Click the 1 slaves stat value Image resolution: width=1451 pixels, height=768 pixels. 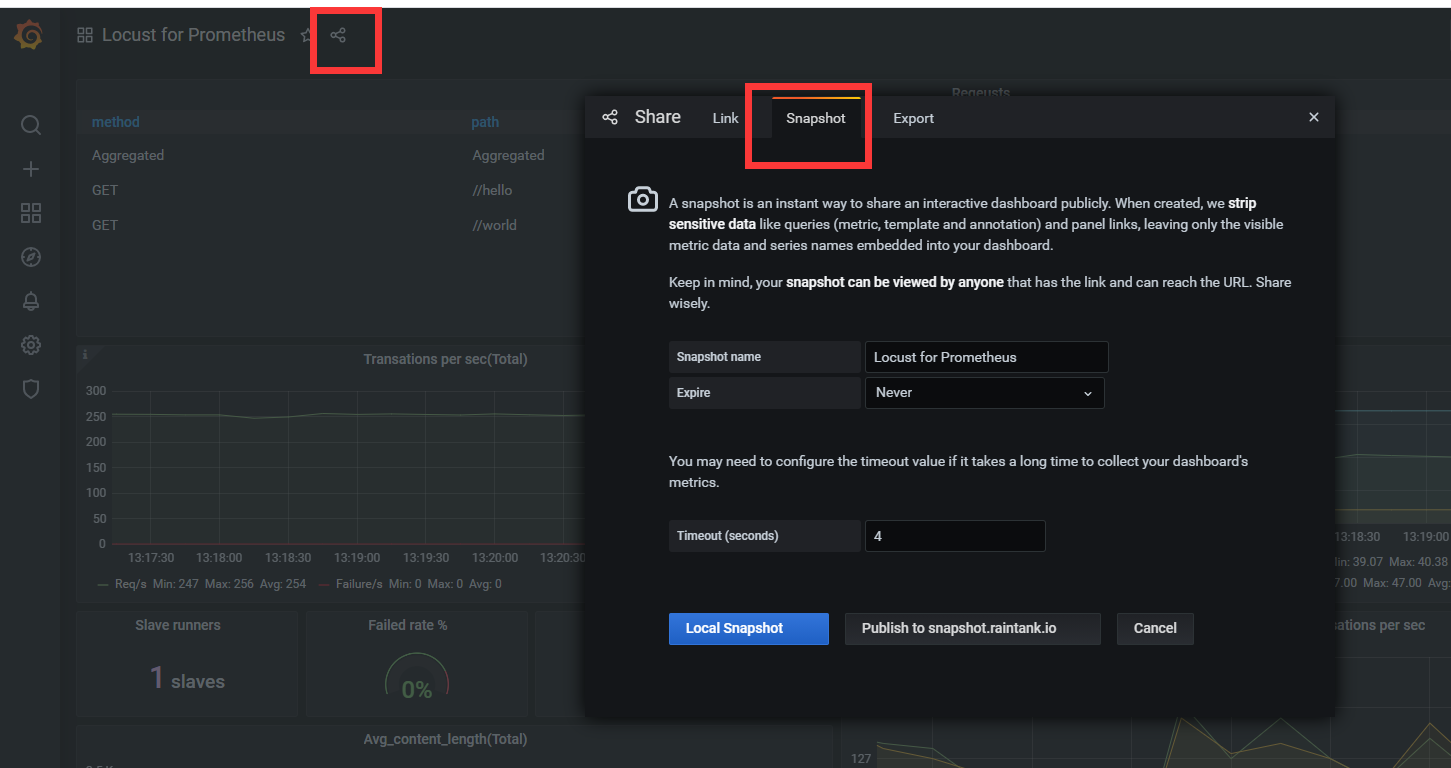click(x=187, y=679)
